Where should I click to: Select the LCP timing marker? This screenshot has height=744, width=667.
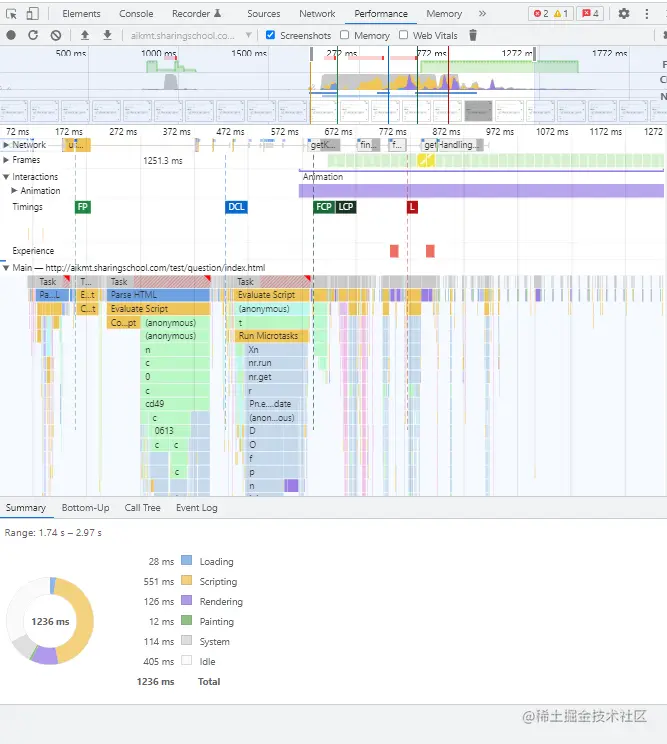pos(346,207)
